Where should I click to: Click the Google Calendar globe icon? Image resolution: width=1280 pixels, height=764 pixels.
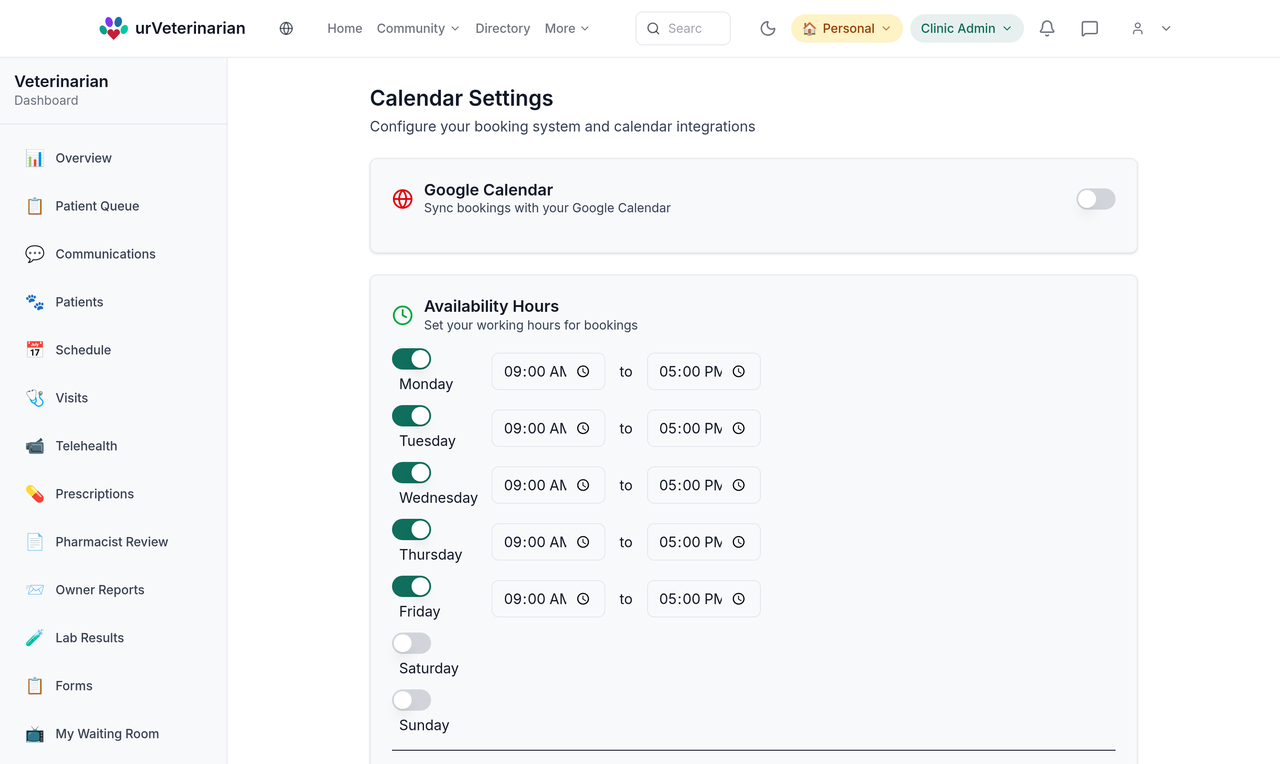403,199
